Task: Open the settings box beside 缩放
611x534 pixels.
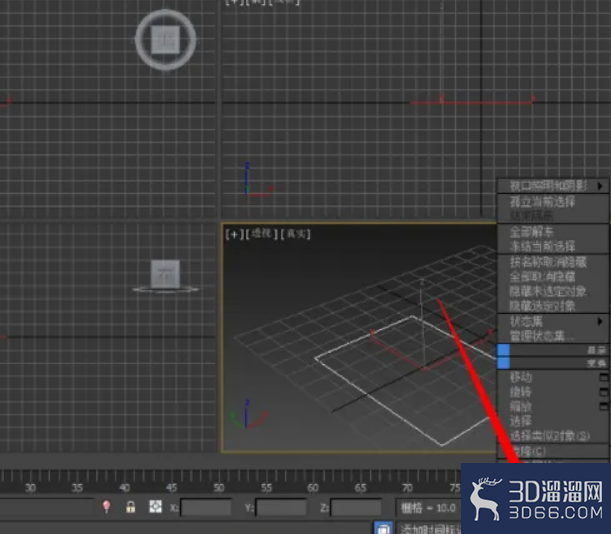Action: coord(604,406)
